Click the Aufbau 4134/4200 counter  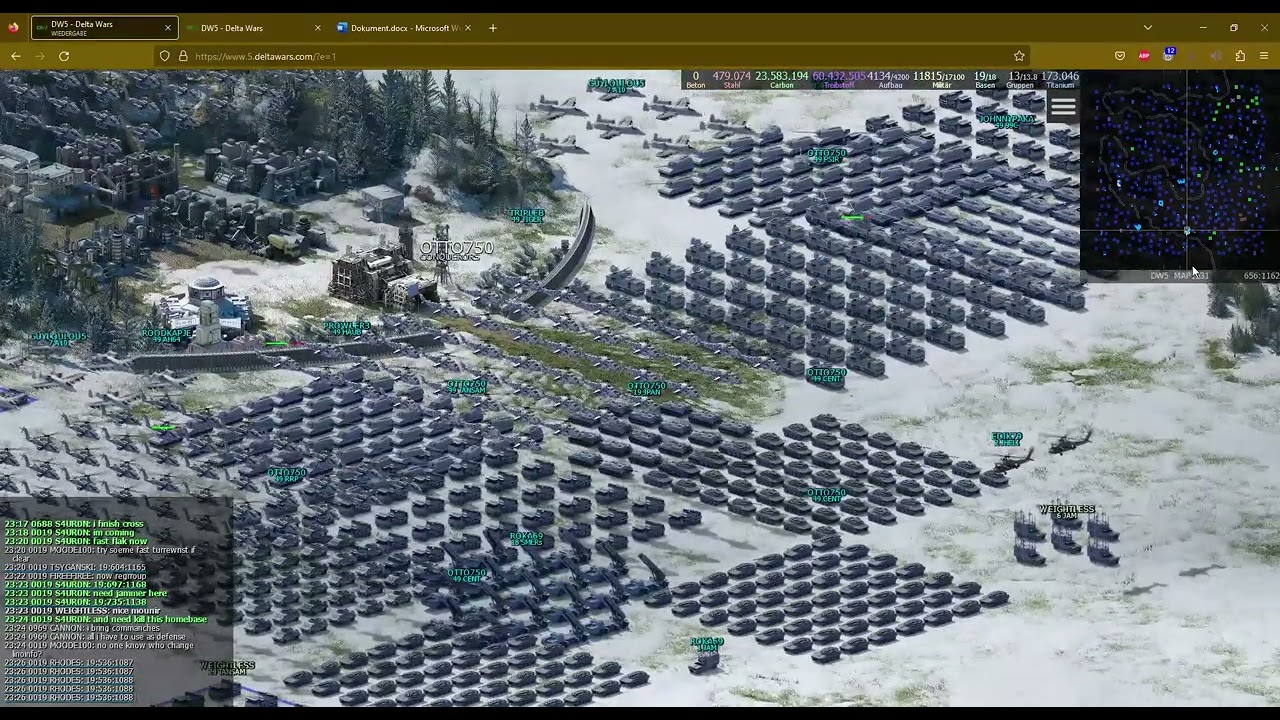(x=889, y=80)
